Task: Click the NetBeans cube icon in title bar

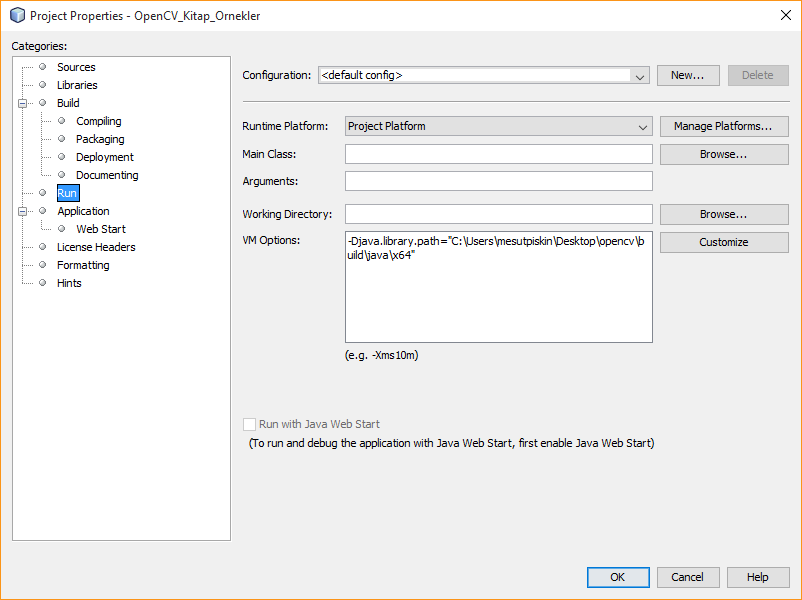Action: (x=17, y=15)
